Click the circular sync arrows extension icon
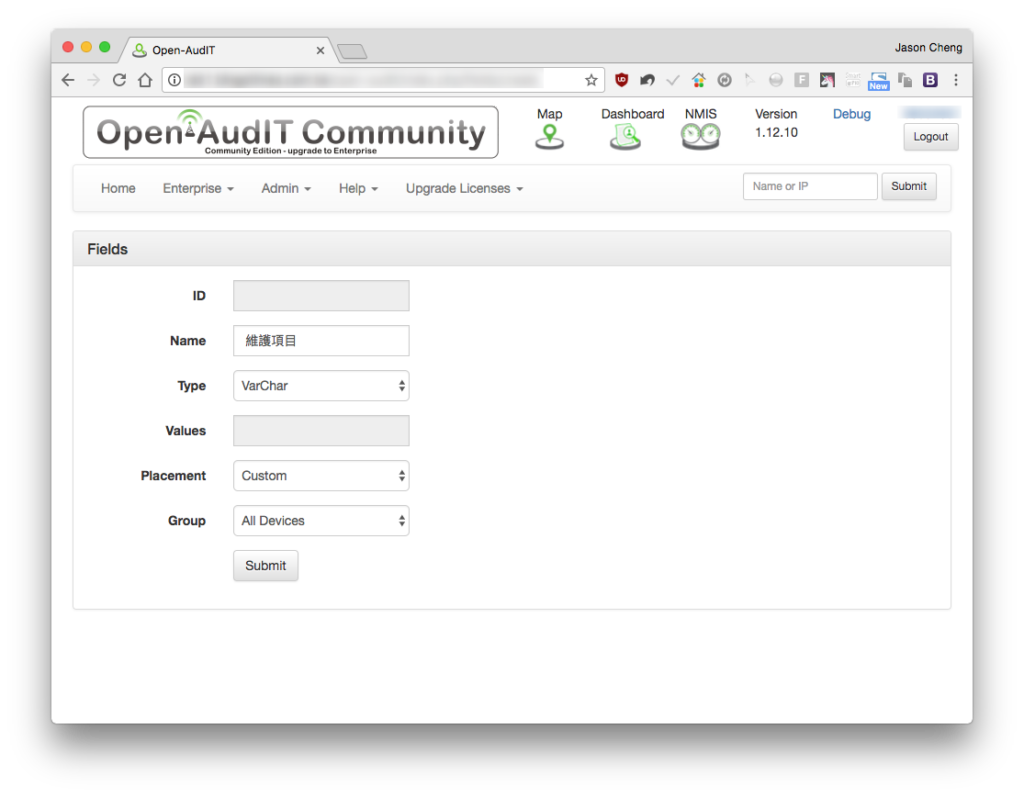1024x797 pixels. coord(724,80)
